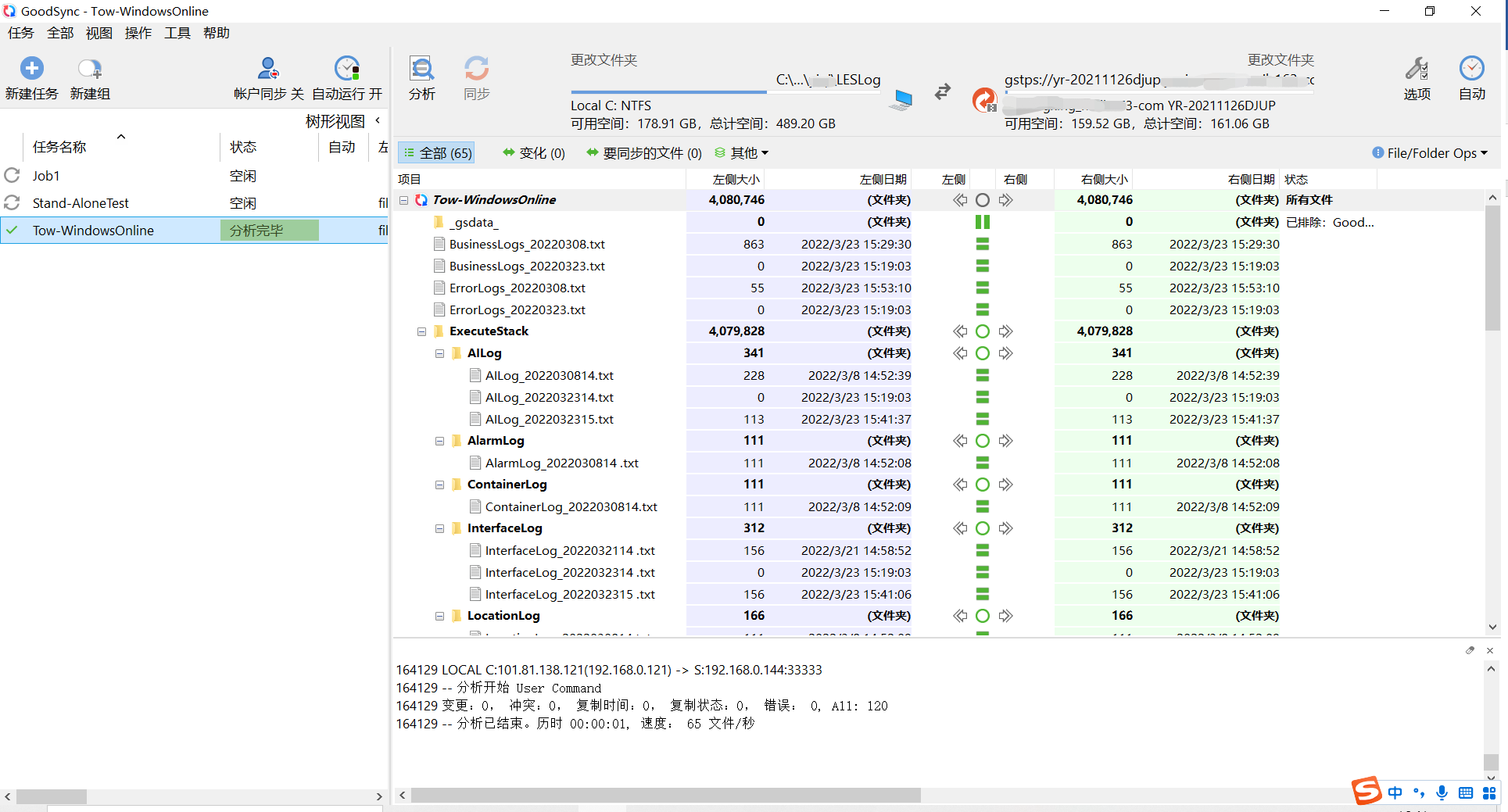Click the float/undock log panel icon
The height and width of the screenshot is (812, 1508).
pyautogui.click(x=1470, y=650)
